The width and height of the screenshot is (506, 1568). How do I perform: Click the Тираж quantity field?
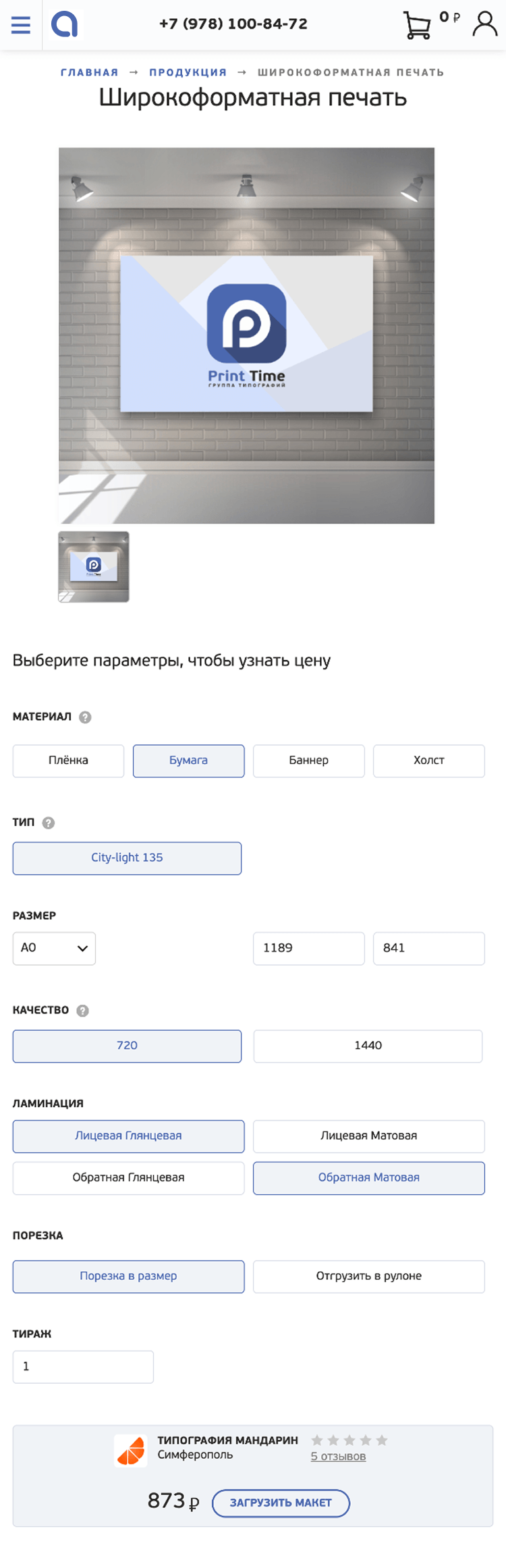83,1367
